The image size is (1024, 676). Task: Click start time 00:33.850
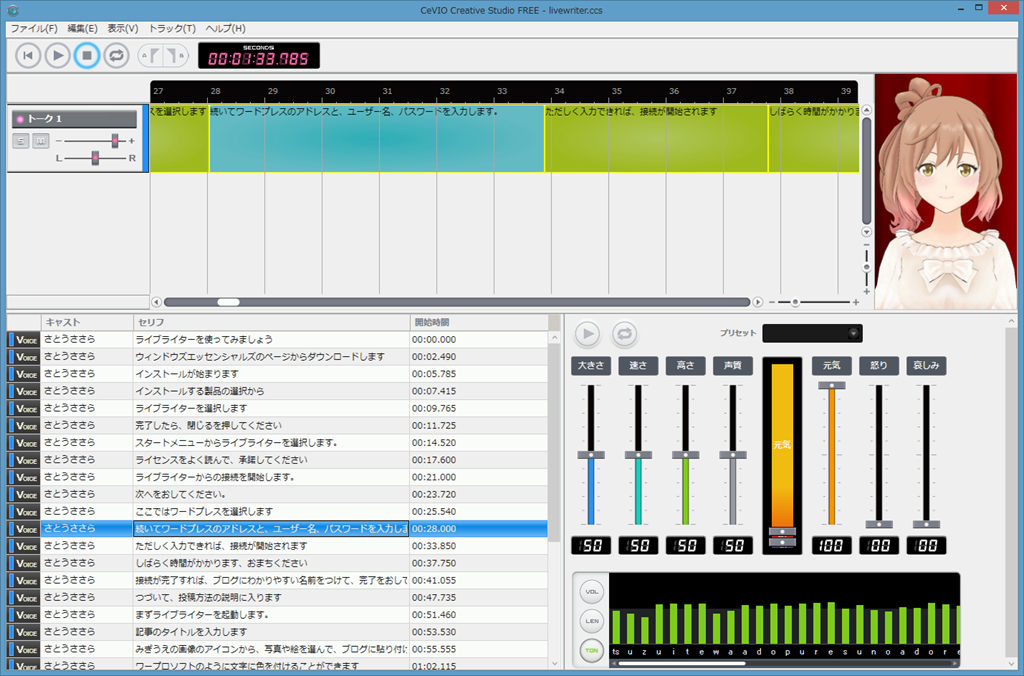point(434,546)
